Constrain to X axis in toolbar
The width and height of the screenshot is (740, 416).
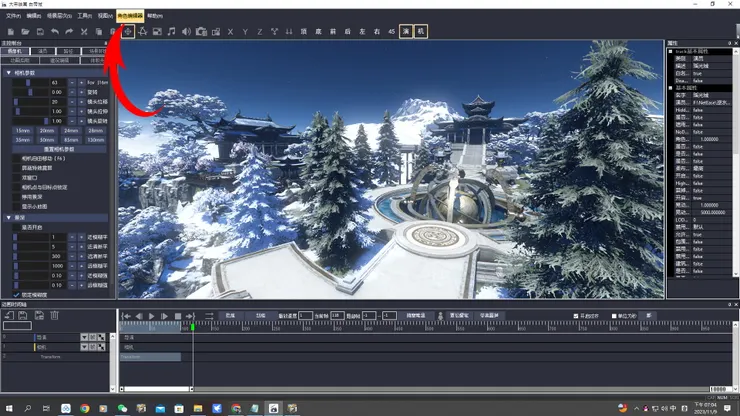(x=230, y=32)
